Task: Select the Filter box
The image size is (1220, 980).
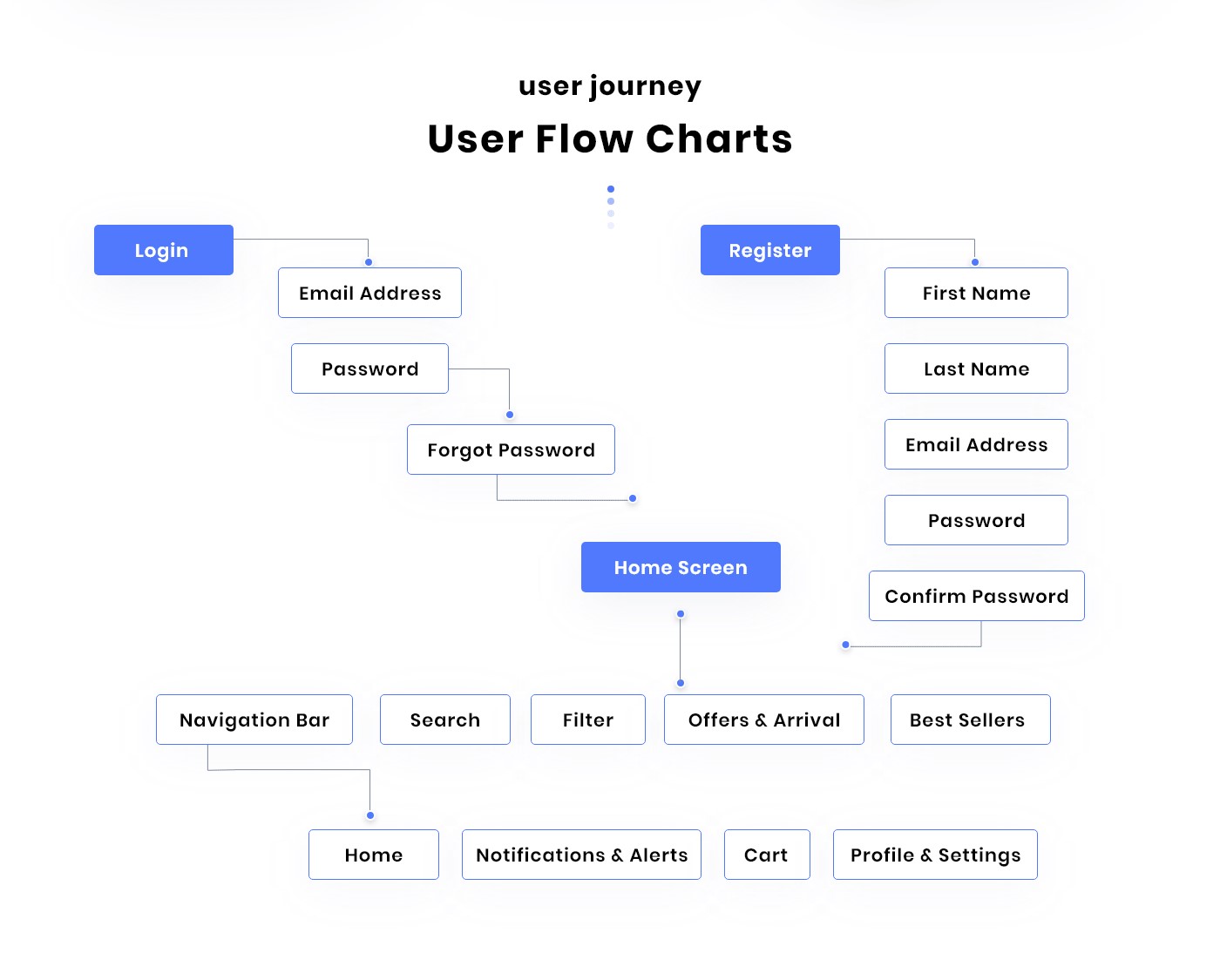Action: tap(588, 720)
